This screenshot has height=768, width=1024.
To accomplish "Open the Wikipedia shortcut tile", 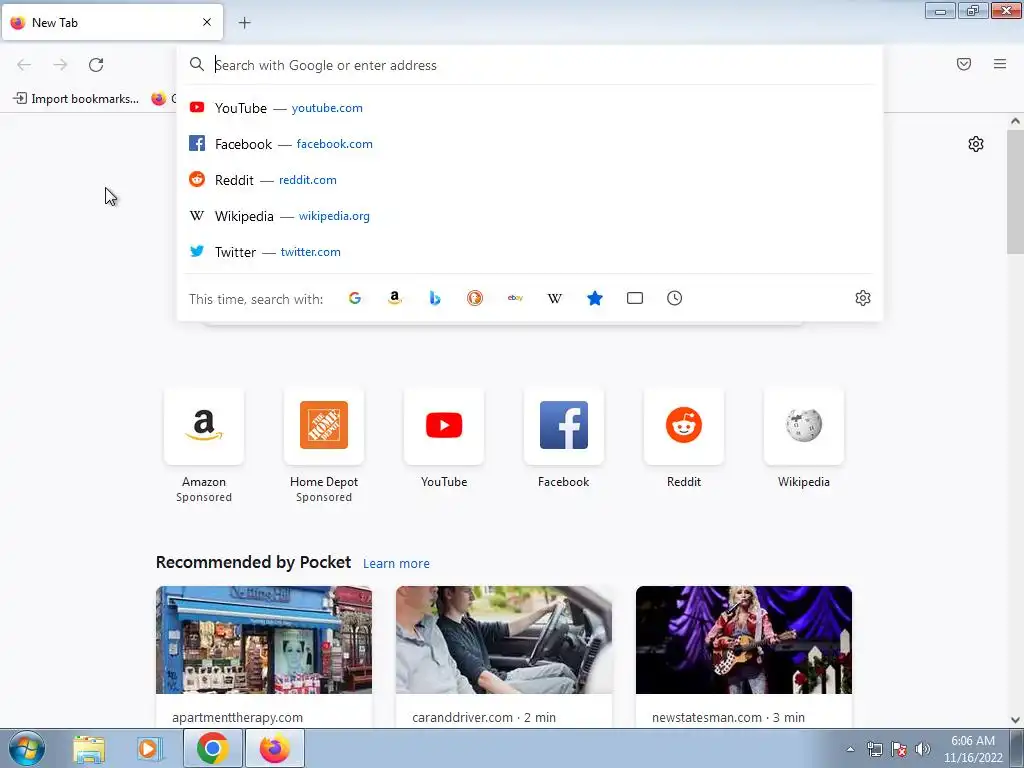I will 804,426.
